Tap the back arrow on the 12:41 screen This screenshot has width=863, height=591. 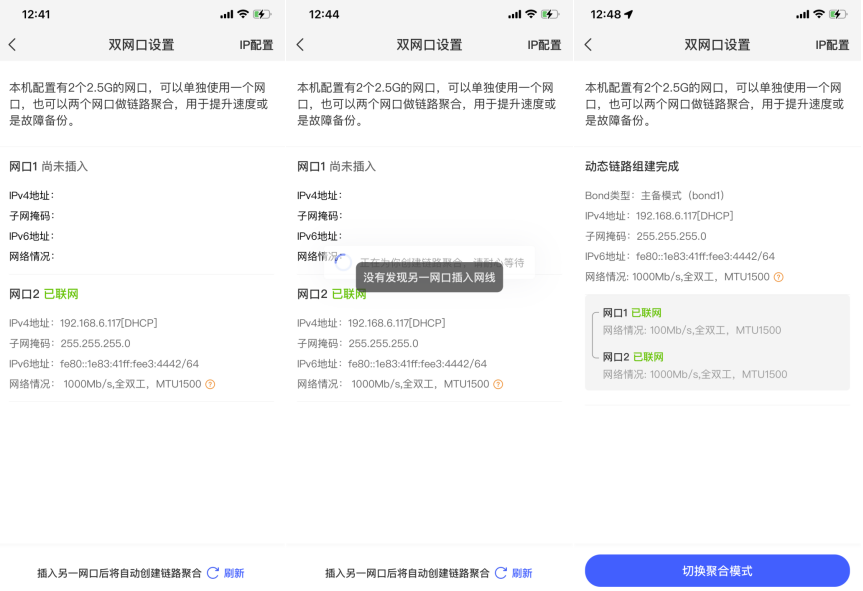13,45
